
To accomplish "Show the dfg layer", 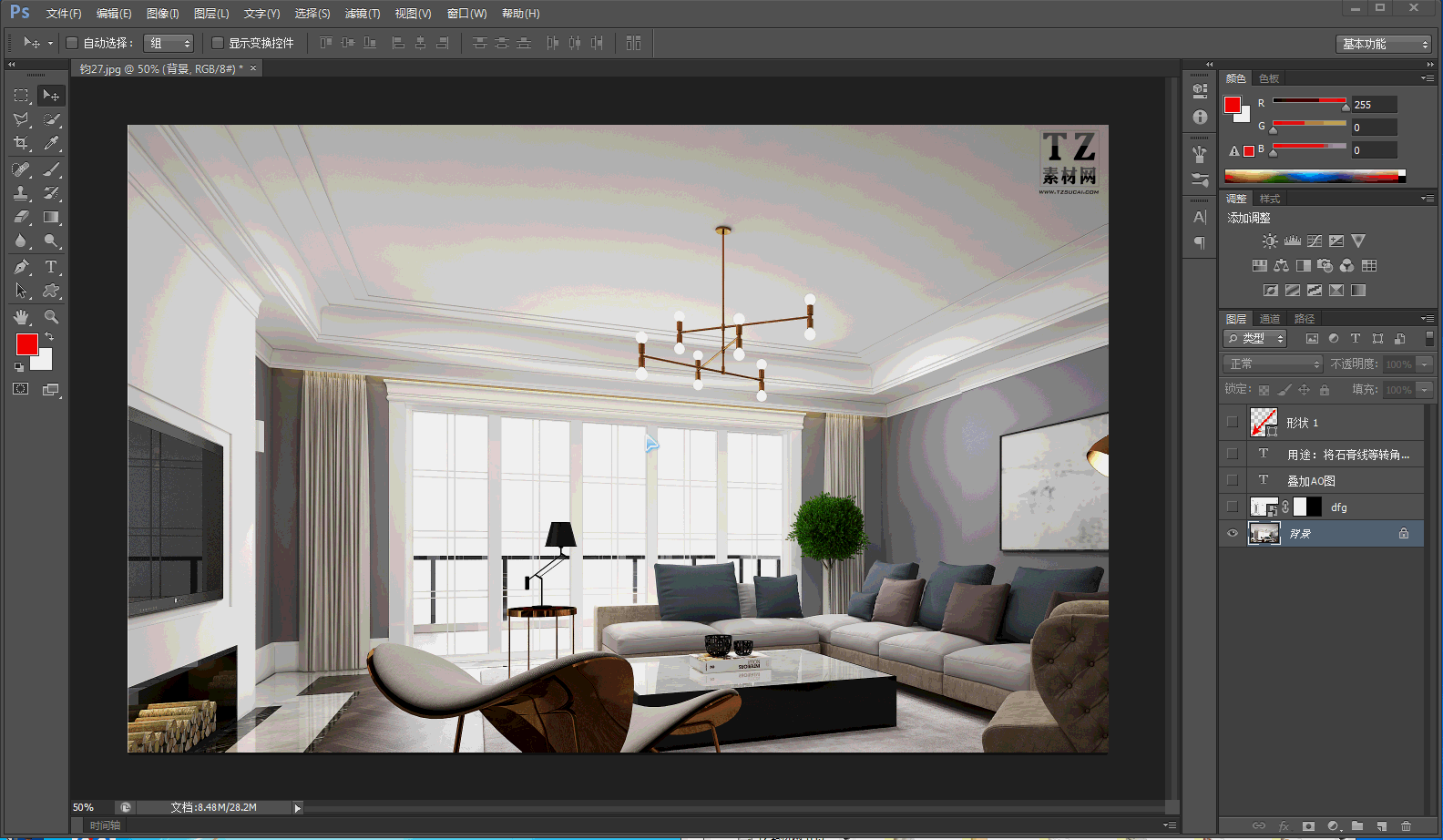I will [x=1233, y=506].
